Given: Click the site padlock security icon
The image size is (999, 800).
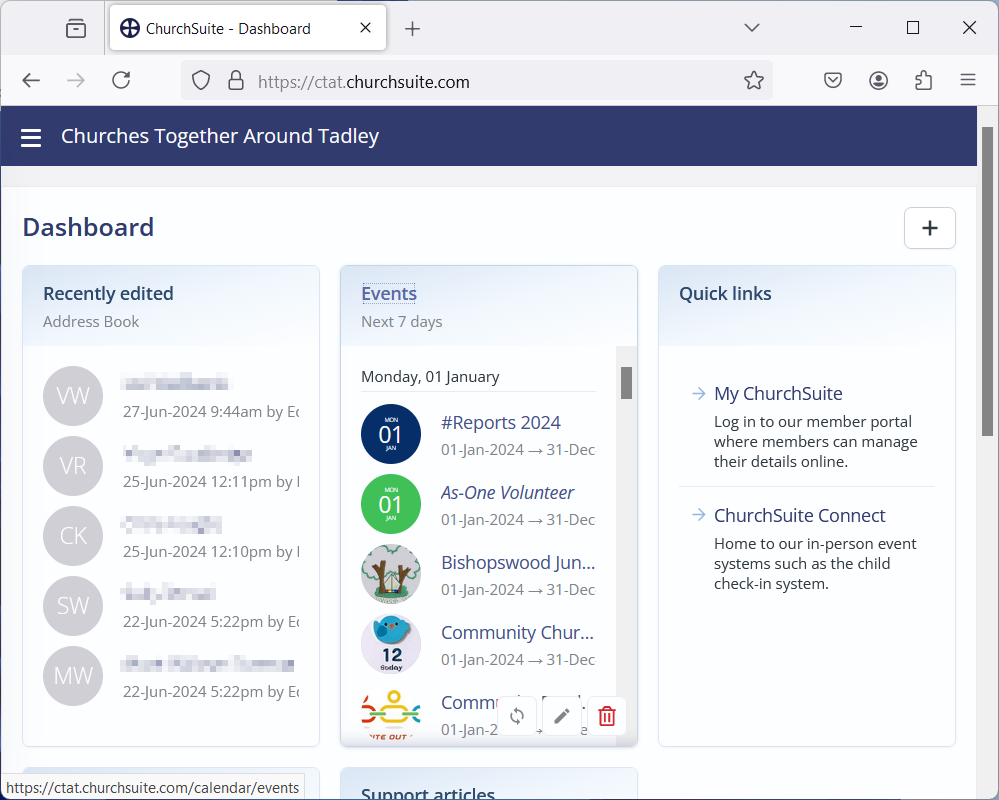Looking at the screenshot, I should point(236,80).
